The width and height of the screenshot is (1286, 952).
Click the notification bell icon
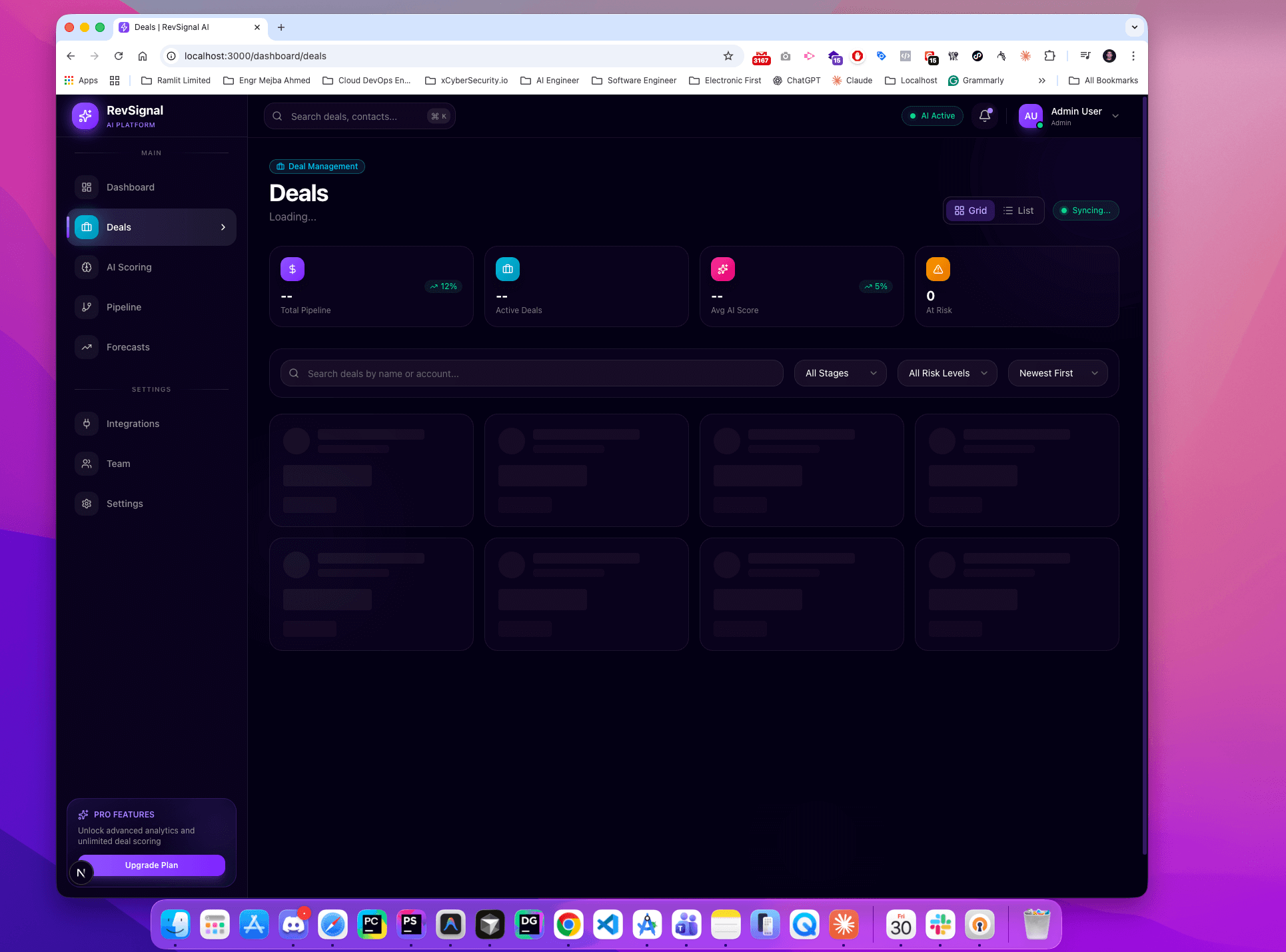tap(984, 115)
